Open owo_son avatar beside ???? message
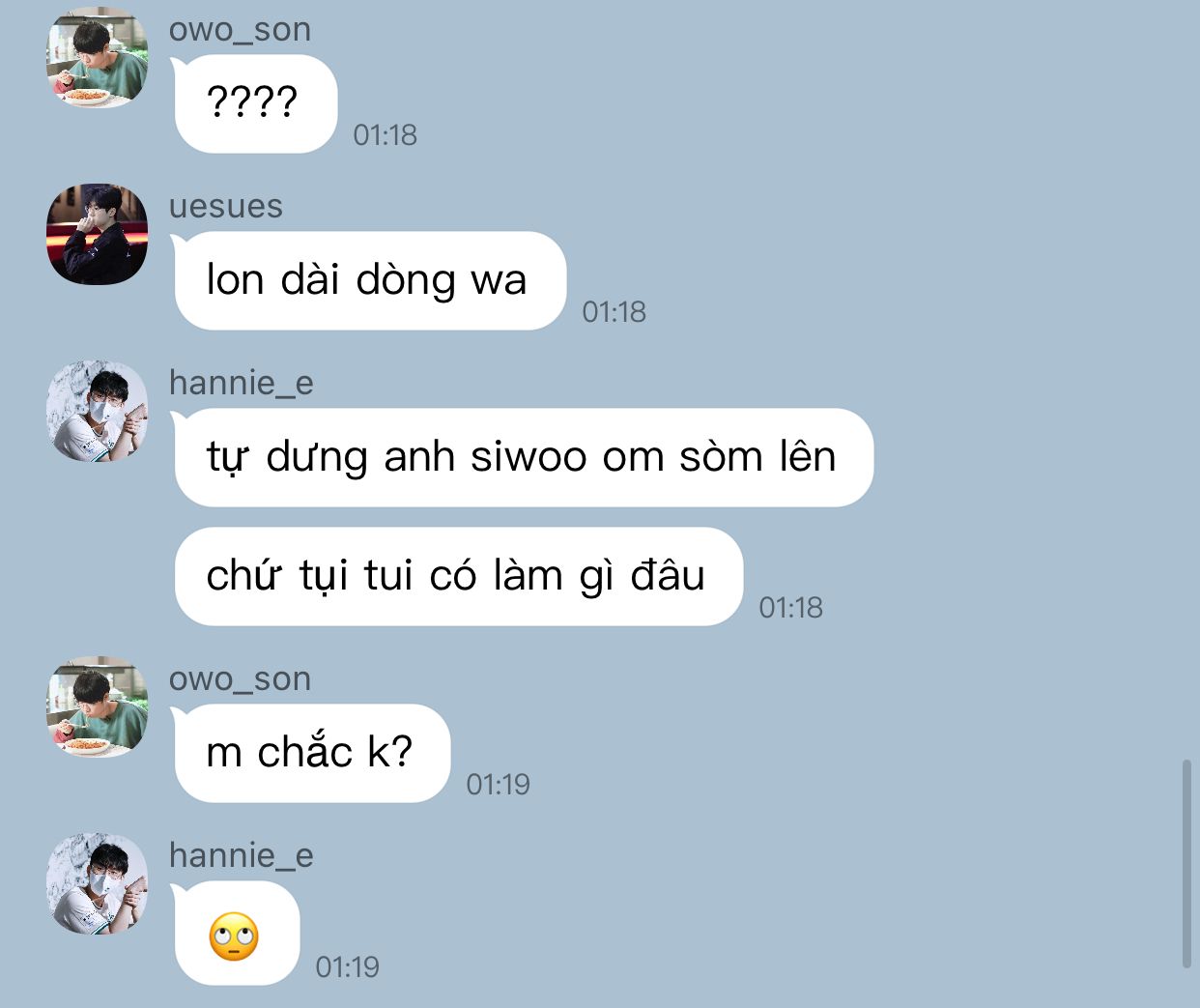This screenshot has width=1200, height=1008. [x=98, y=57]
